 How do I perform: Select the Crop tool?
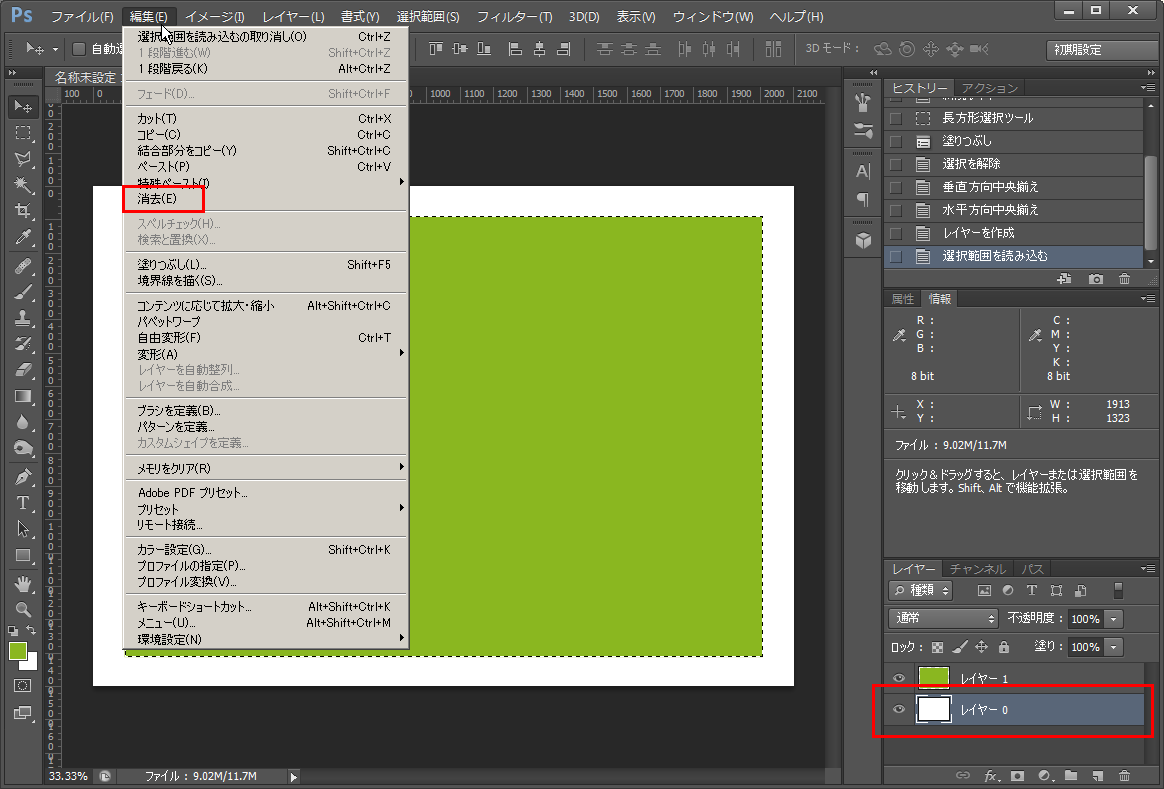tap(23, 211)
